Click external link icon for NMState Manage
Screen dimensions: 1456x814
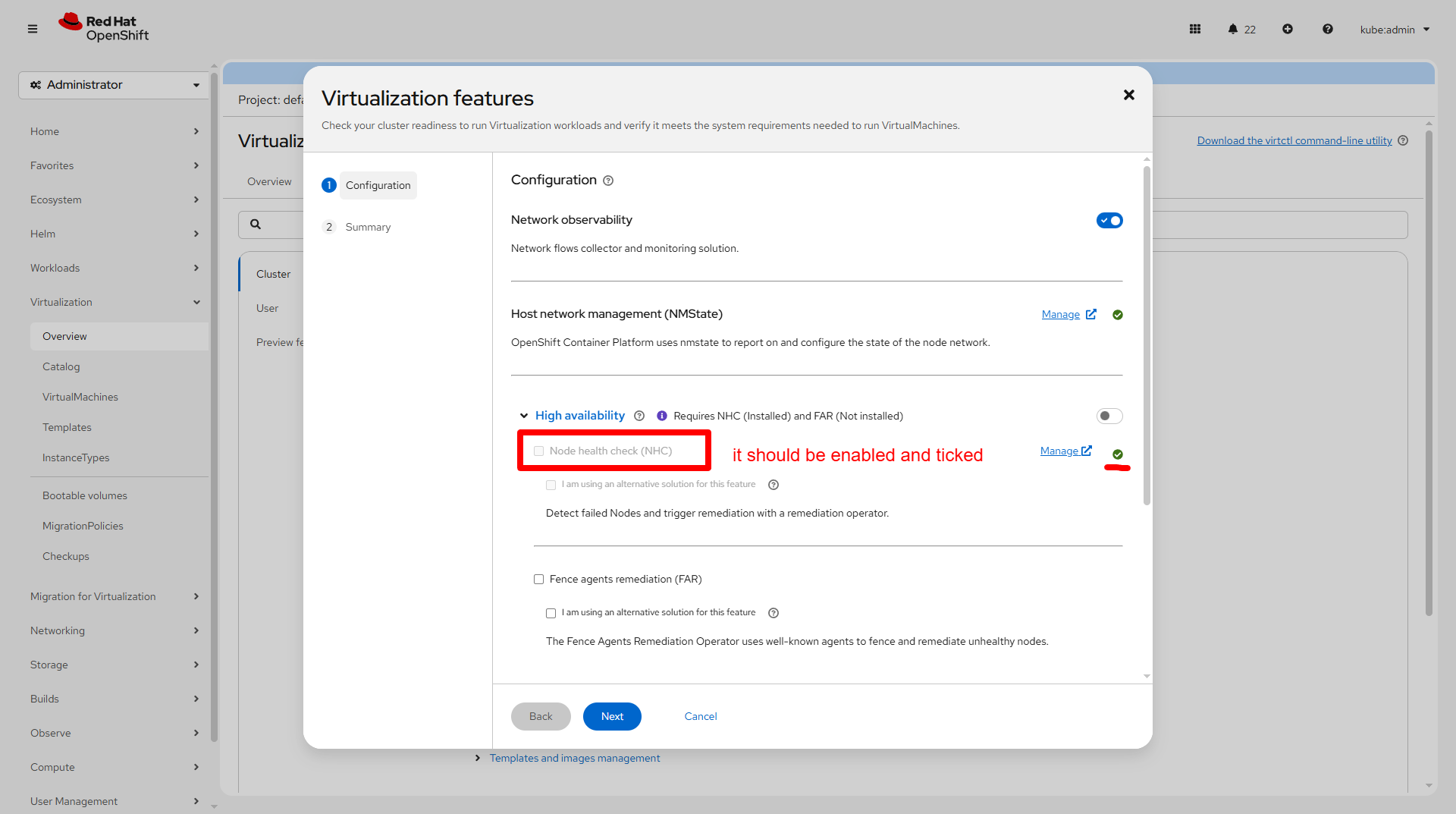tap(1091, 314)
